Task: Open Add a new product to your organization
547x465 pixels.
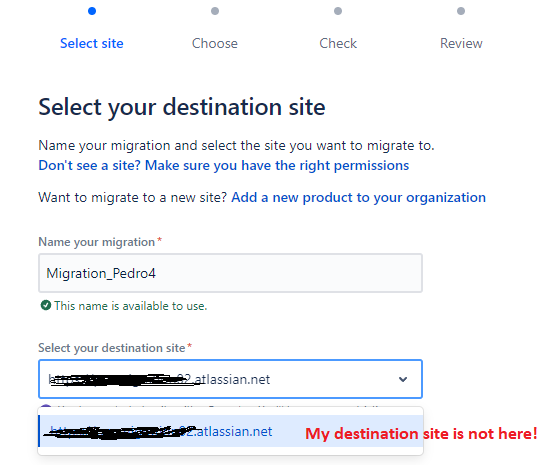Action: coord(358,197)
